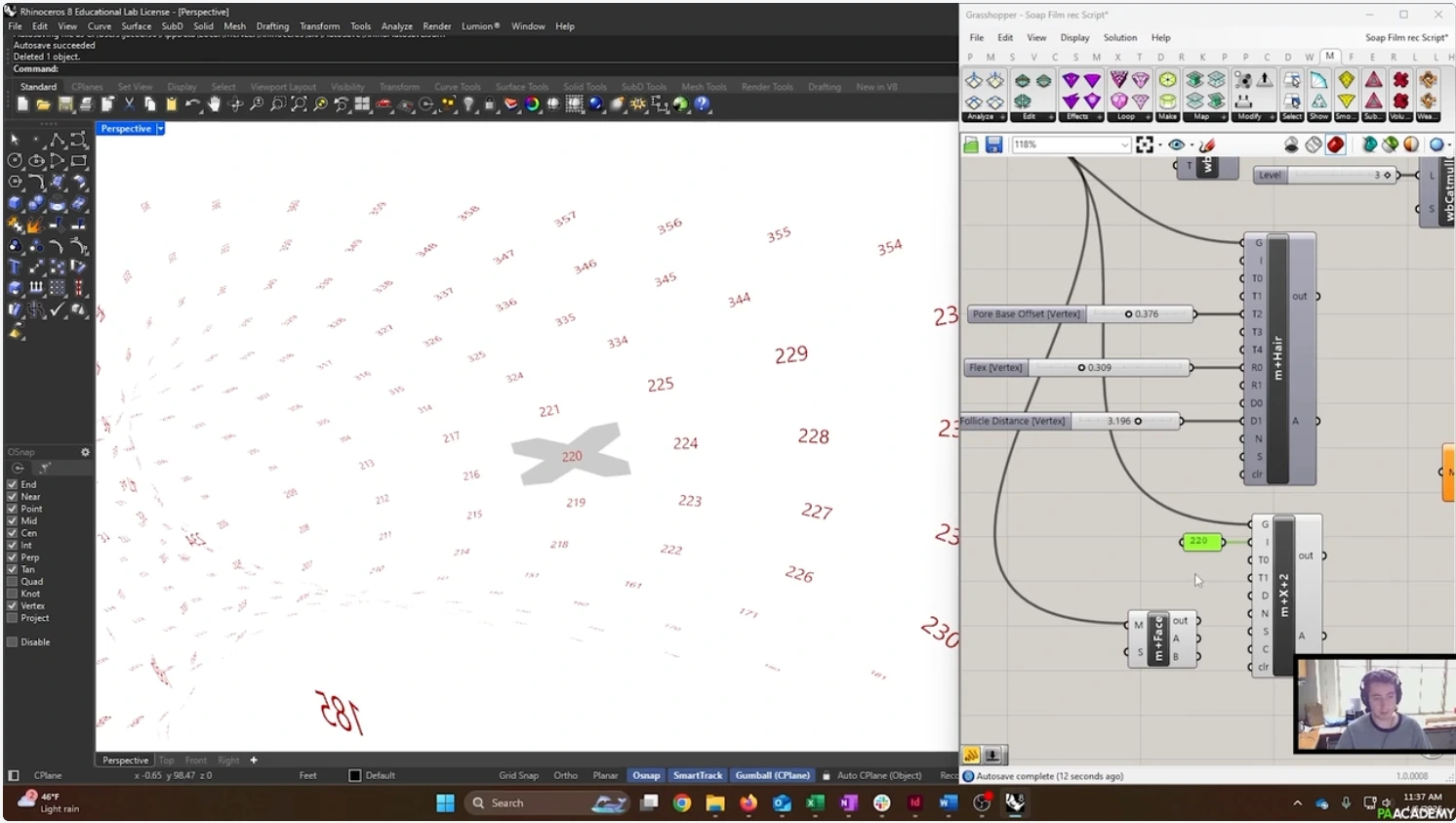Viewport: 1456px width, 823px height.
Task: Click the Save icon in Rhino Standard toolbar
Action: tap(65, 103)
